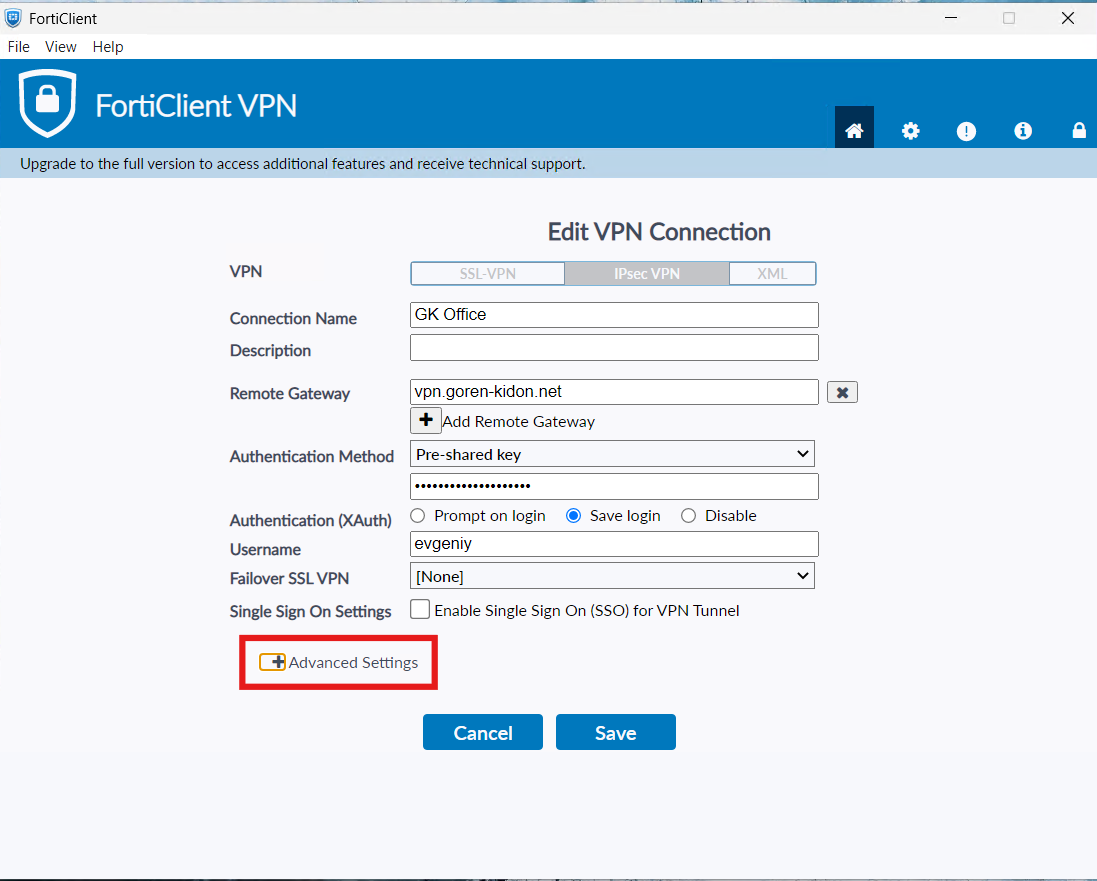Open Failover SSL VPN dropdown

[612, 576]
